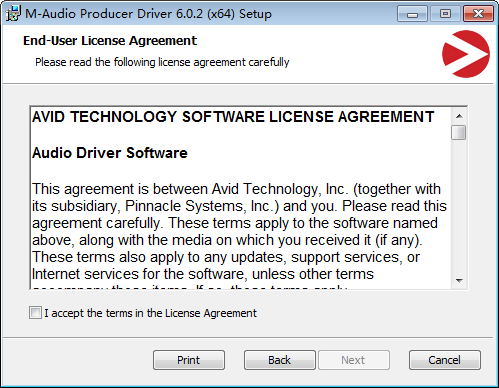Viewport: 499px width, 388px height.
Task: Click the Audio Driver Software subheading
Action: [110, 153]
